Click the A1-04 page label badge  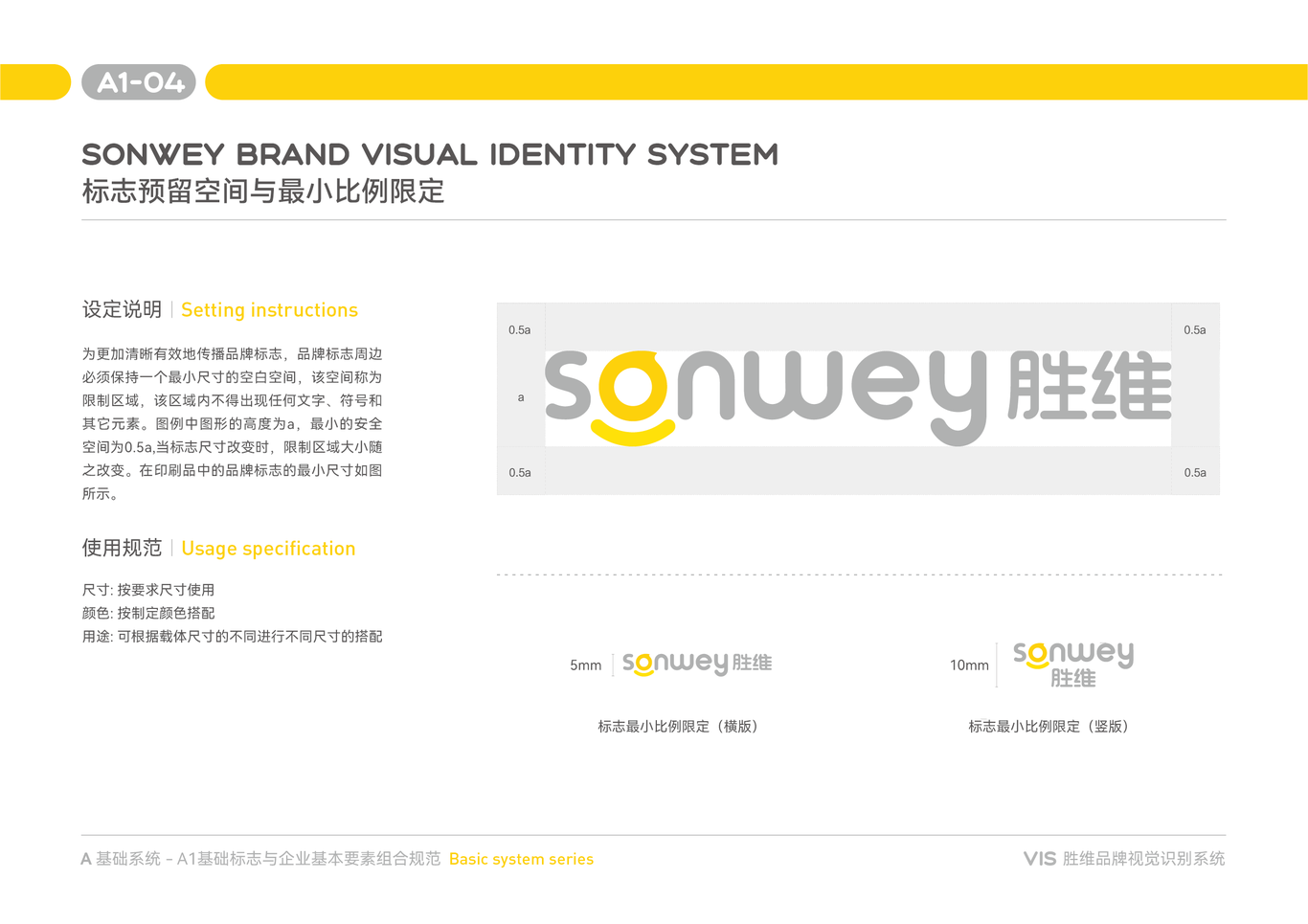[x=139, y=82]
